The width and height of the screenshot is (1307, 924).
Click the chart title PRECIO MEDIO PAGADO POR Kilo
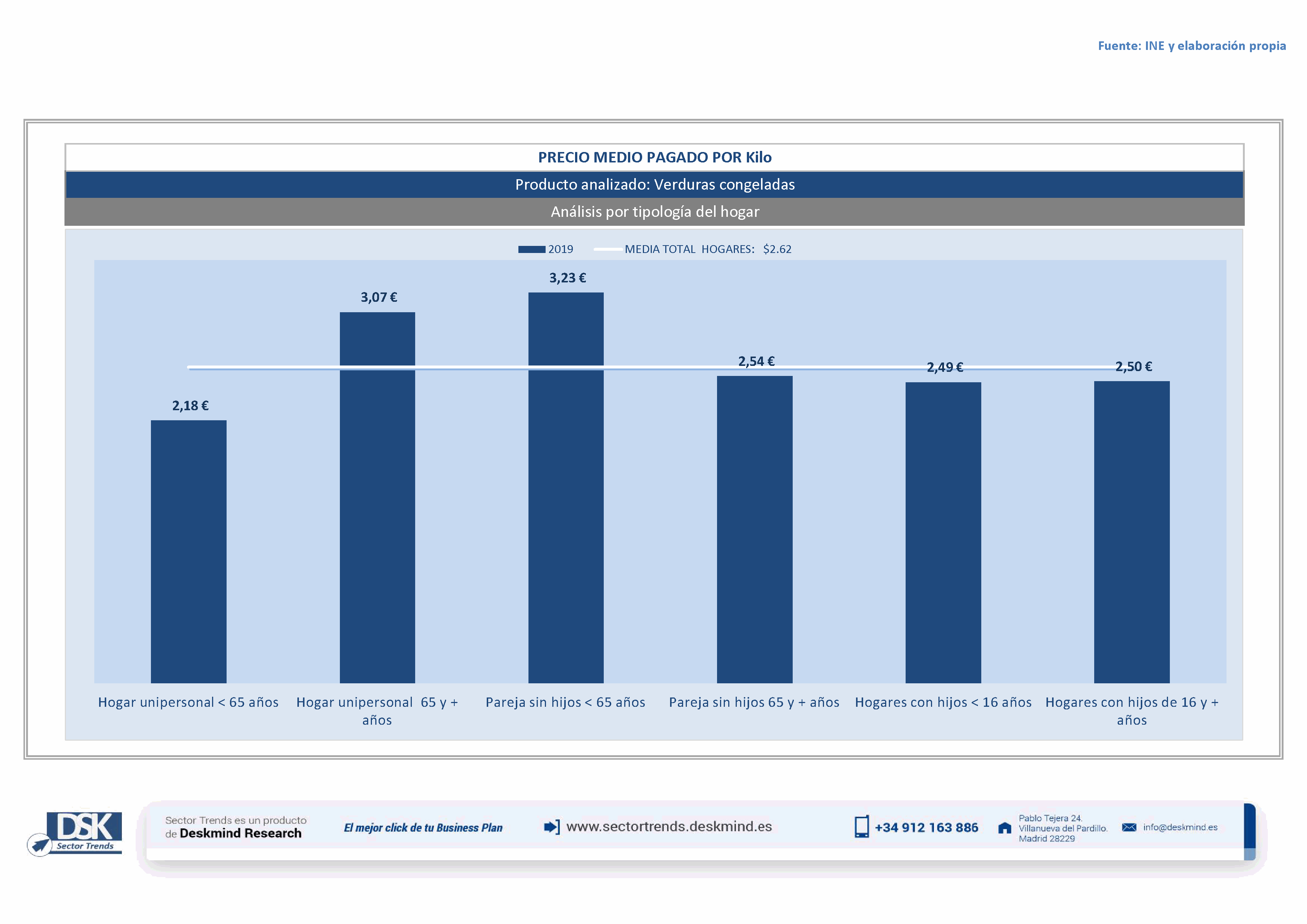click(x=655, y=158)
